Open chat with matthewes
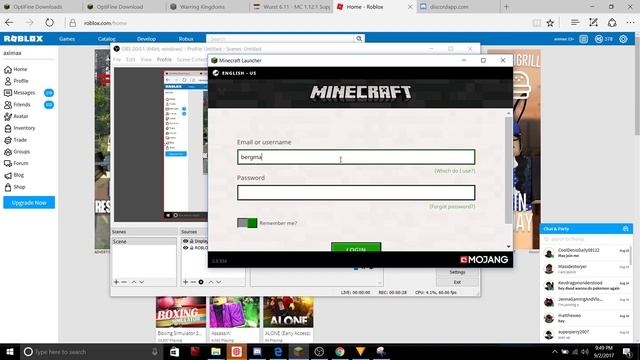The height and width of the screenshot is (360, 640). coord(586,318)
